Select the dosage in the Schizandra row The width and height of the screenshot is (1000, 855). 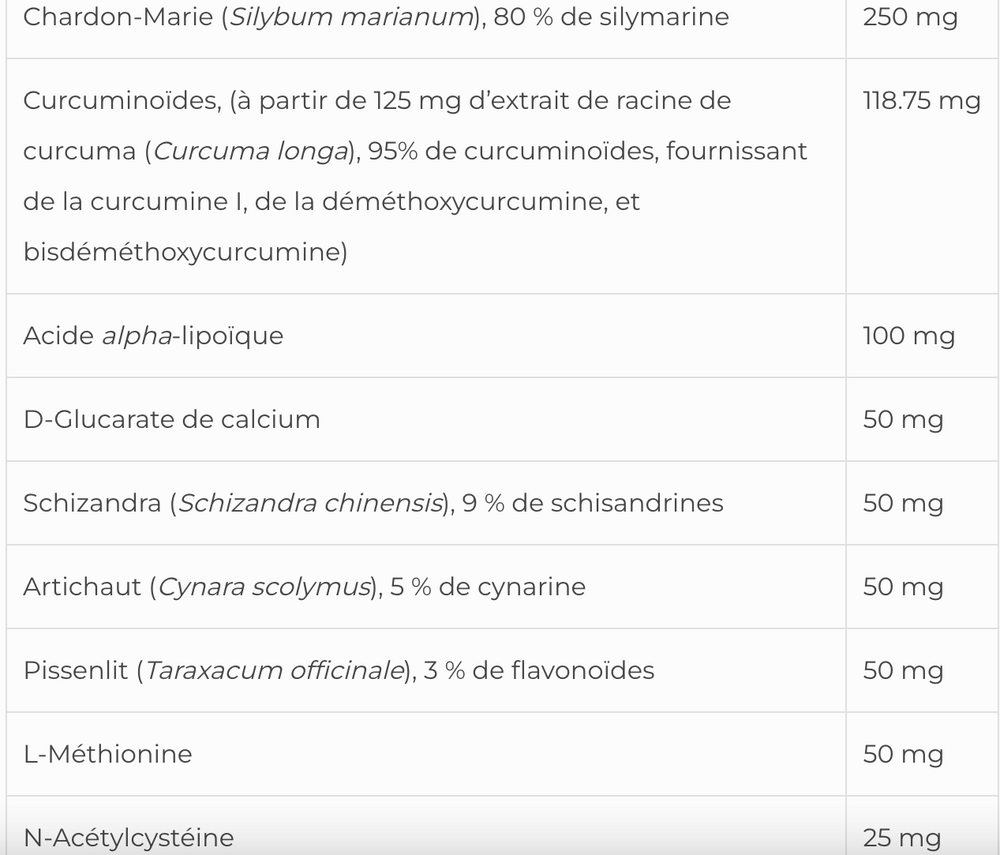tap(902, 503)
